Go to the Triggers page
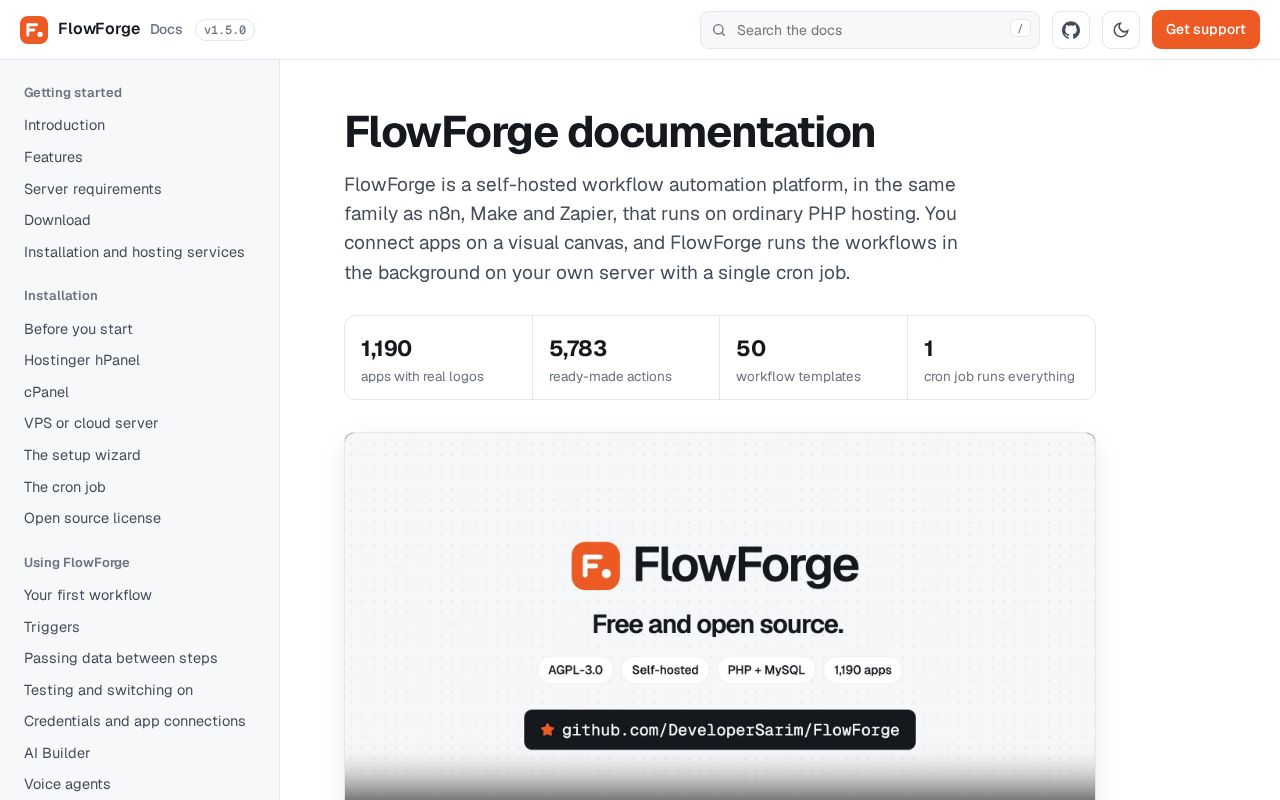 52,627
